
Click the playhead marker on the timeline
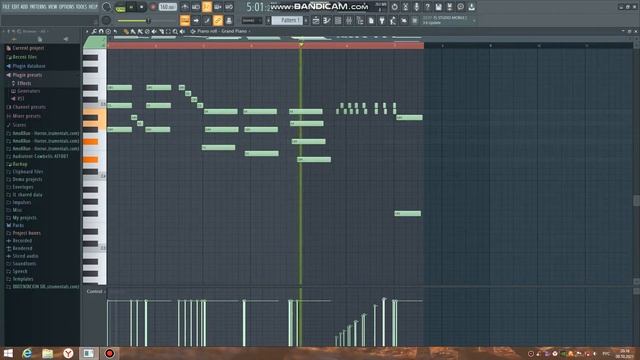301,44
